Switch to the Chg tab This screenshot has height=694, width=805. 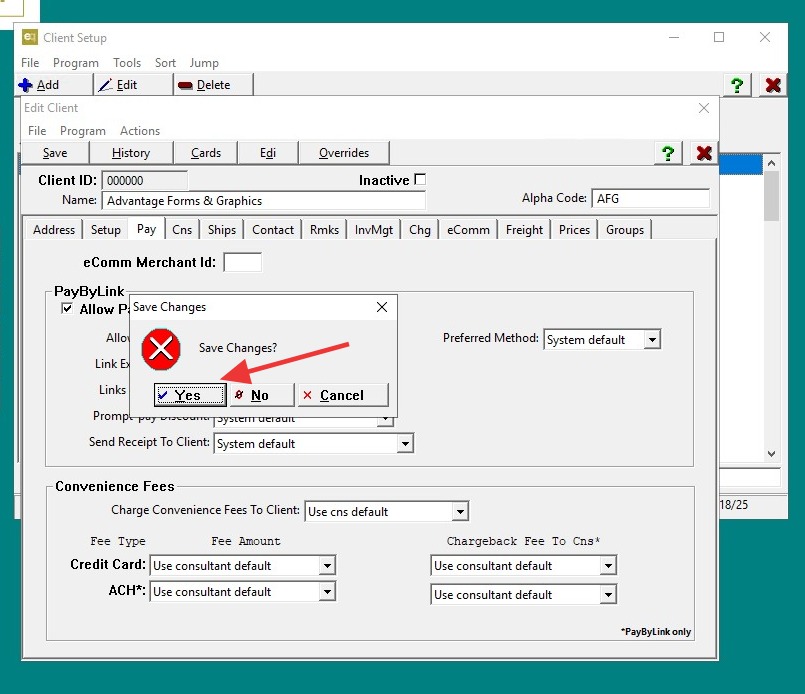click(x=420, y=229)
